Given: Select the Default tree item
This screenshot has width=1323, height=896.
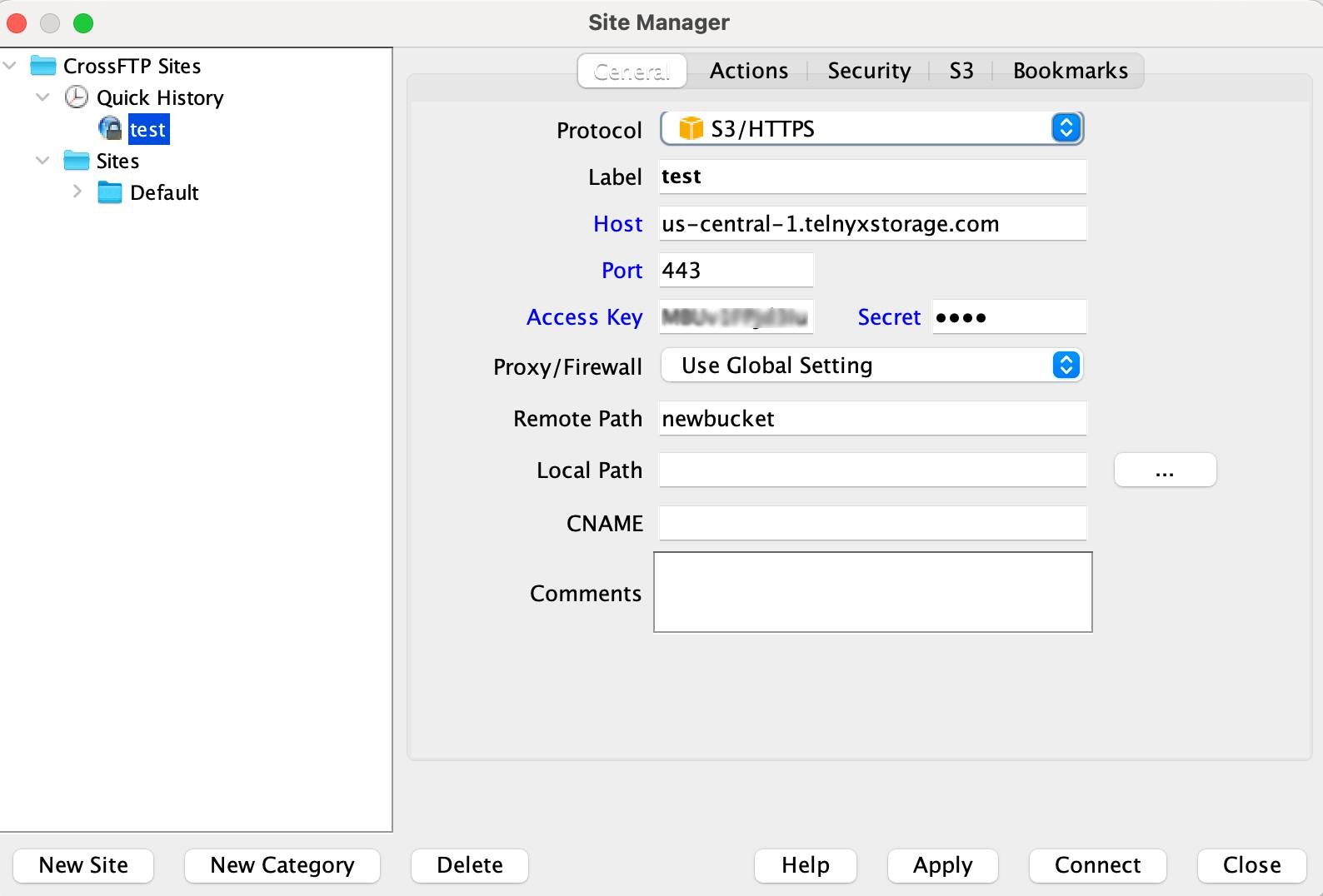Looking at the screenshot, I should tap(164, 192).
